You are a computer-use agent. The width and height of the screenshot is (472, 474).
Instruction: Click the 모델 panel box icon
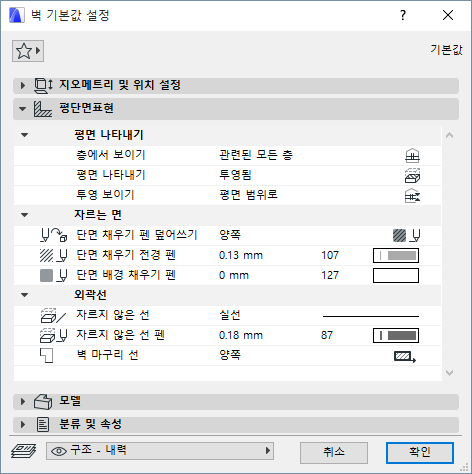[43, 402]
